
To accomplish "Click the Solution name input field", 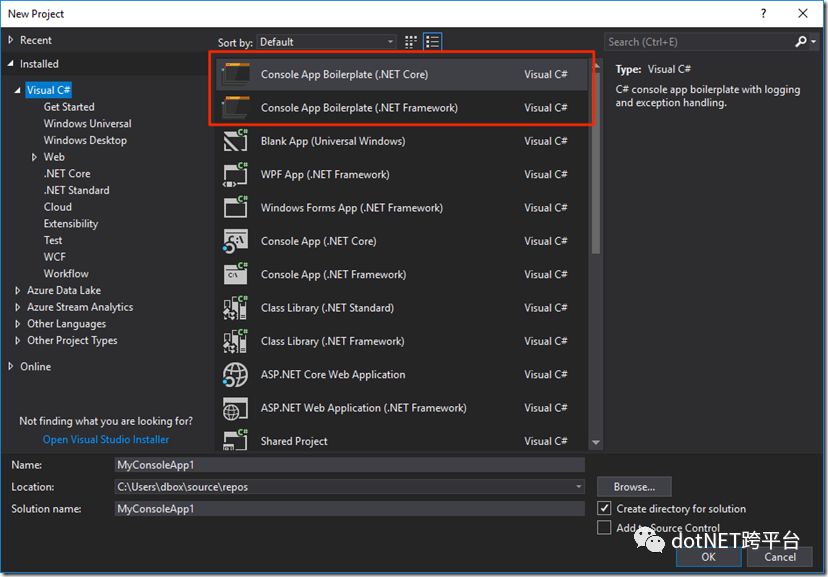I will (350, 508).
